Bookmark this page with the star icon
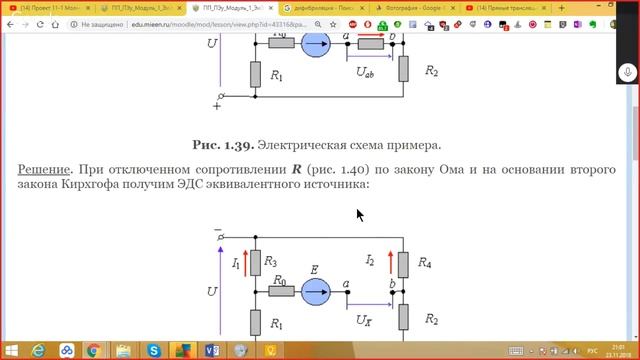This screenshot has width=640, height=360. point(333,24)
